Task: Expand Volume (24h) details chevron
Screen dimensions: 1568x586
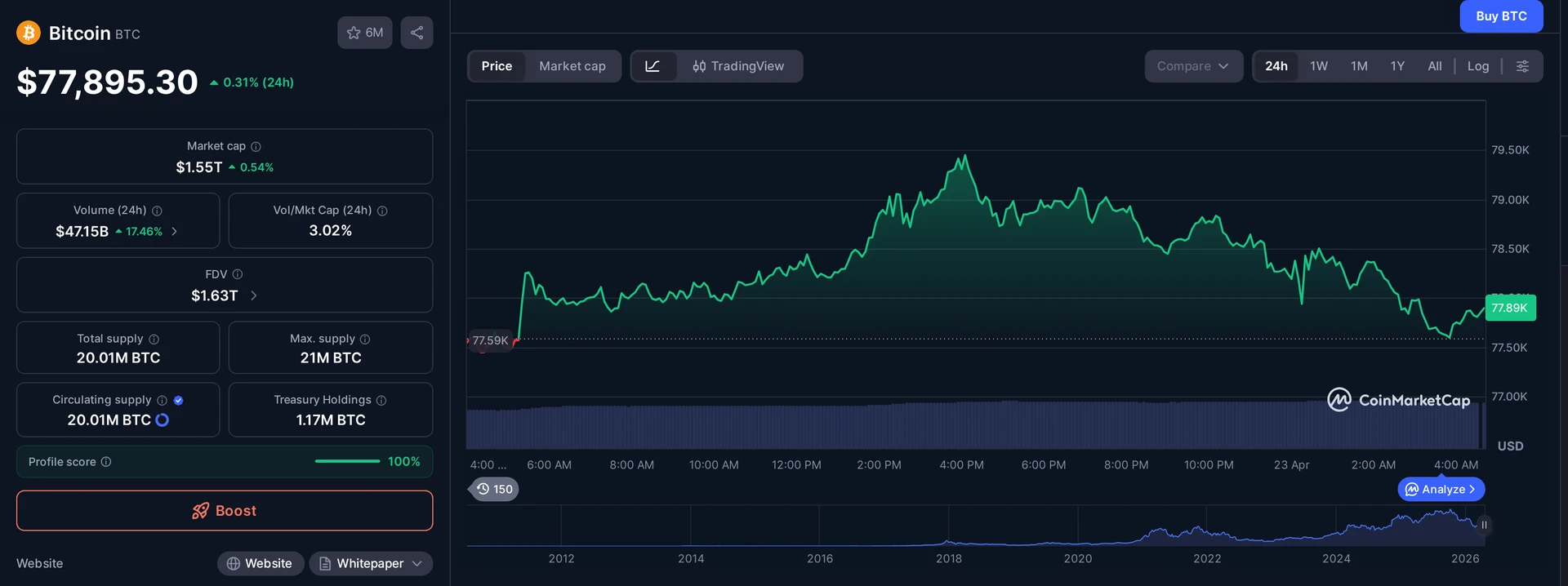Action: (174, 232)
